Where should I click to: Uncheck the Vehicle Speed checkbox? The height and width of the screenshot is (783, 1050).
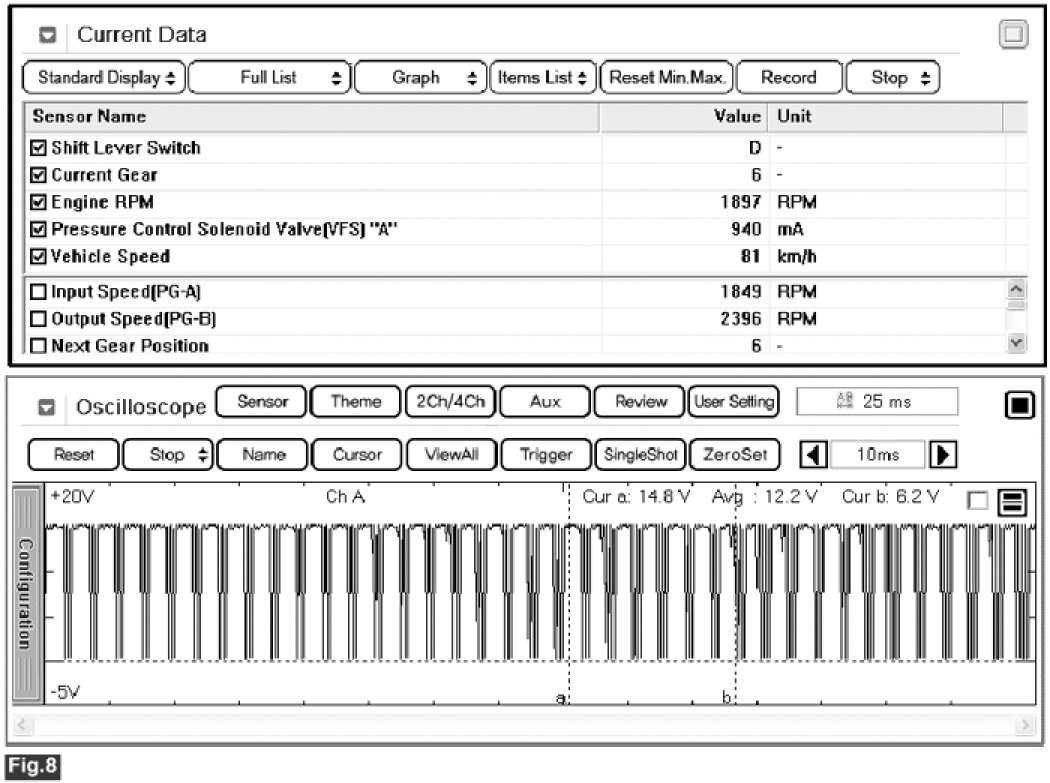39,256
